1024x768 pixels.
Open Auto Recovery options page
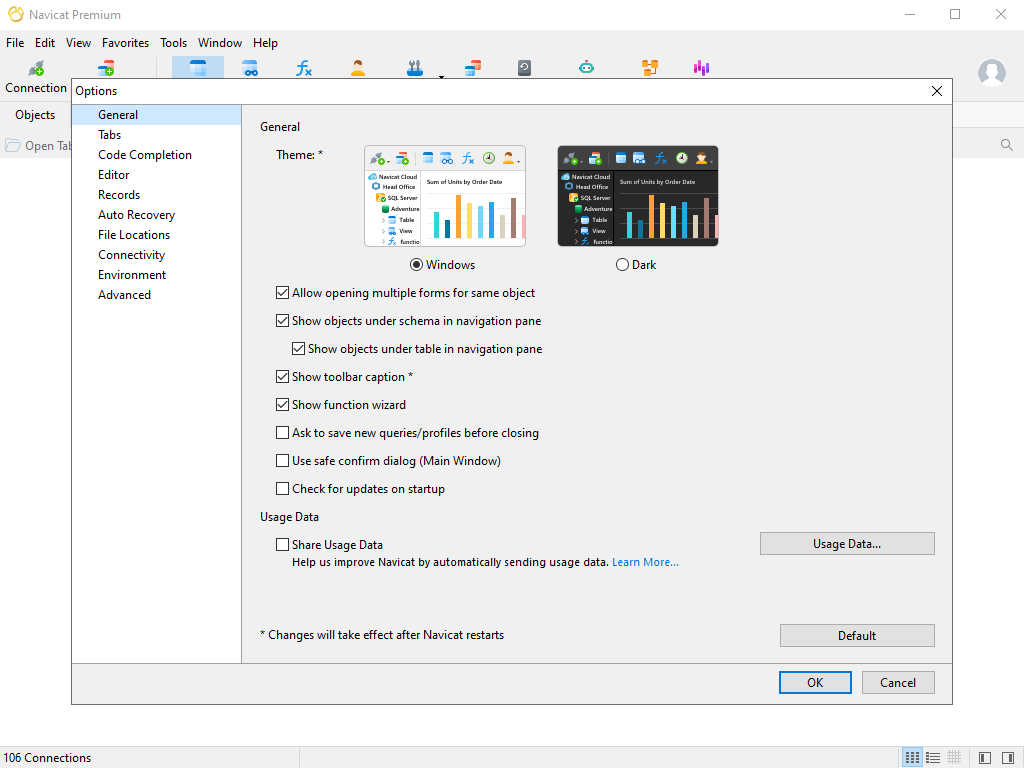(x=157, y=215)
